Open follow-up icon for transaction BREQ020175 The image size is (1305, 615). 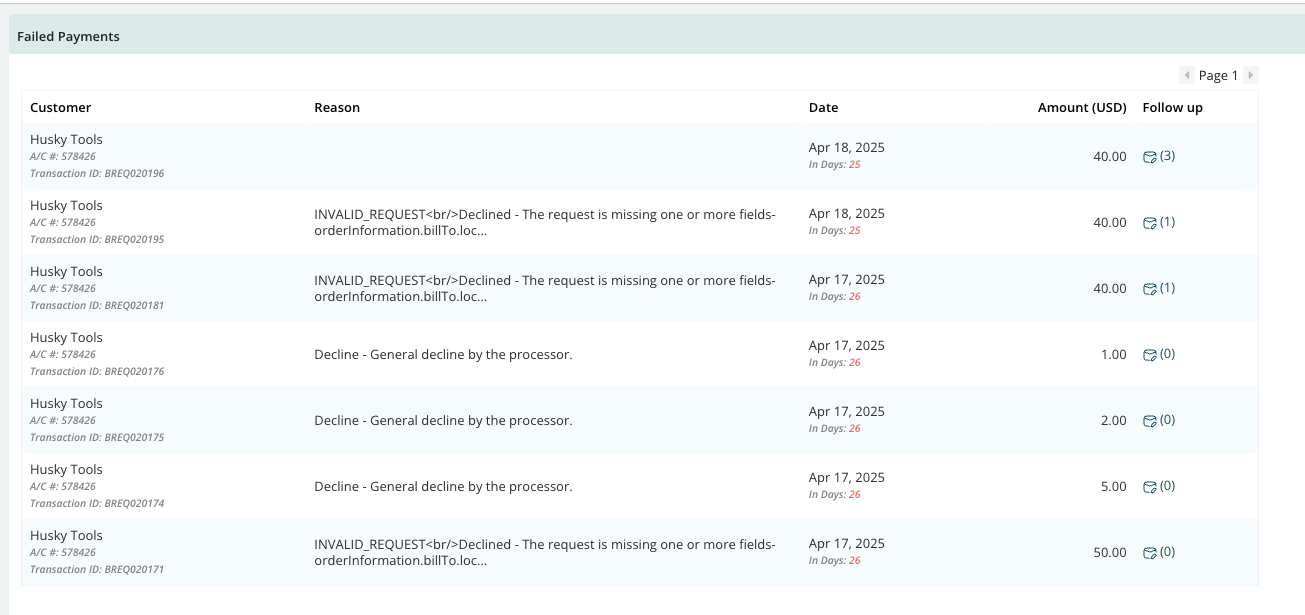(x=1150, y=421)
